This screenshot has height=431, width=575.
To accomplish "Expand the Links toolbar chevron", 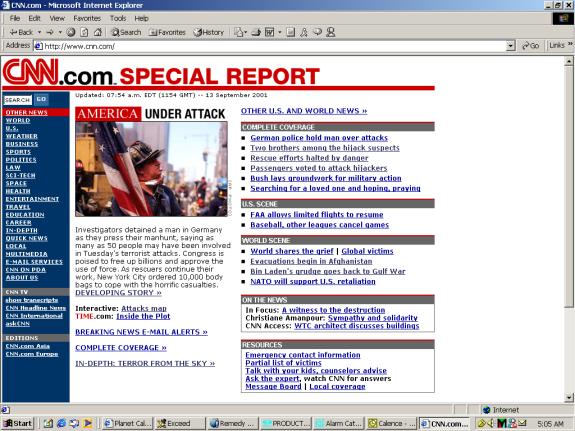I will coord(570,44).
